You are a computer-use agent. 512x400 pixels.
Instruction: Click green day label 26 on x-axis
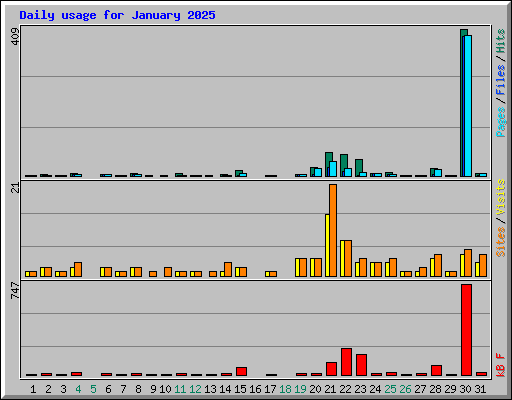405,389
